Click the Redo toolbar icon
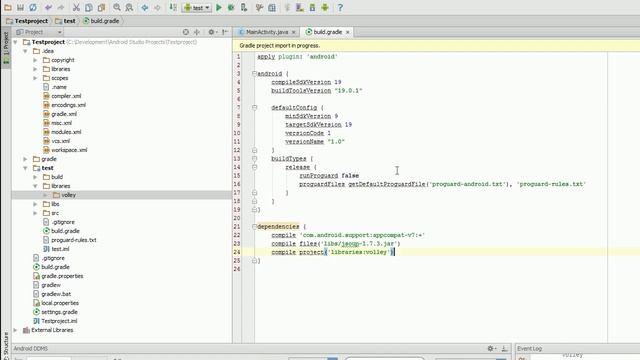The height and width of the screenshot is (360, 640). coord(61,7)
